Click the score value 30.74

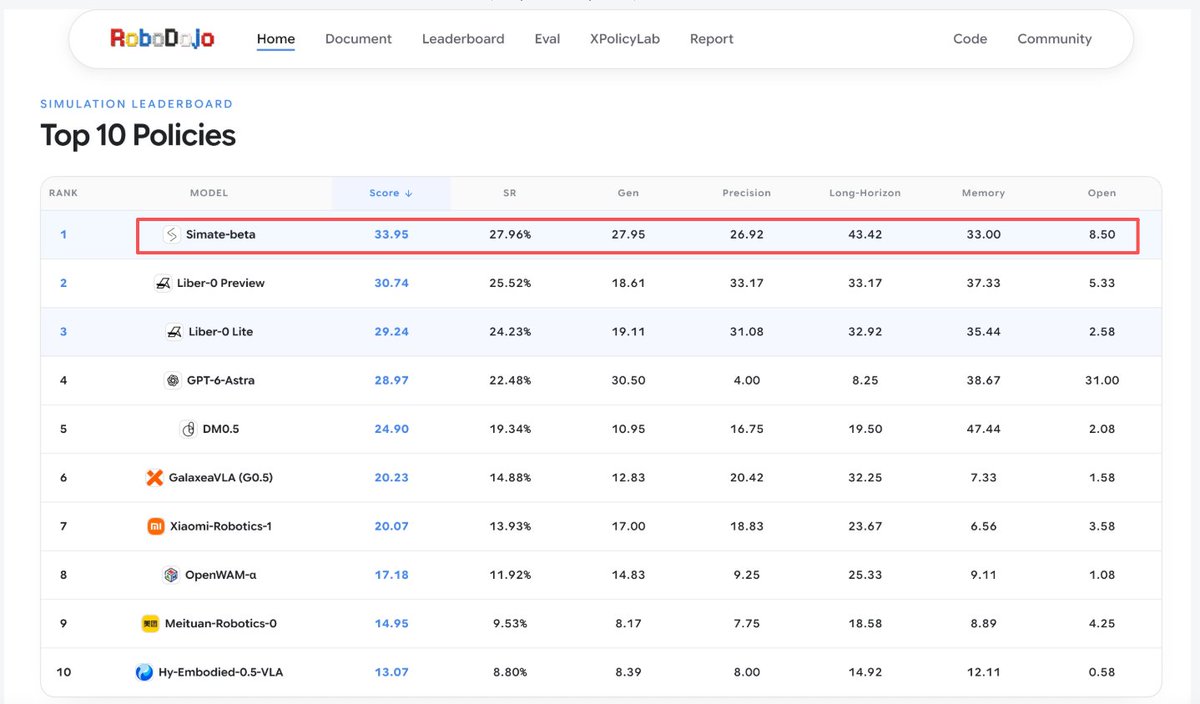point(391,283)
